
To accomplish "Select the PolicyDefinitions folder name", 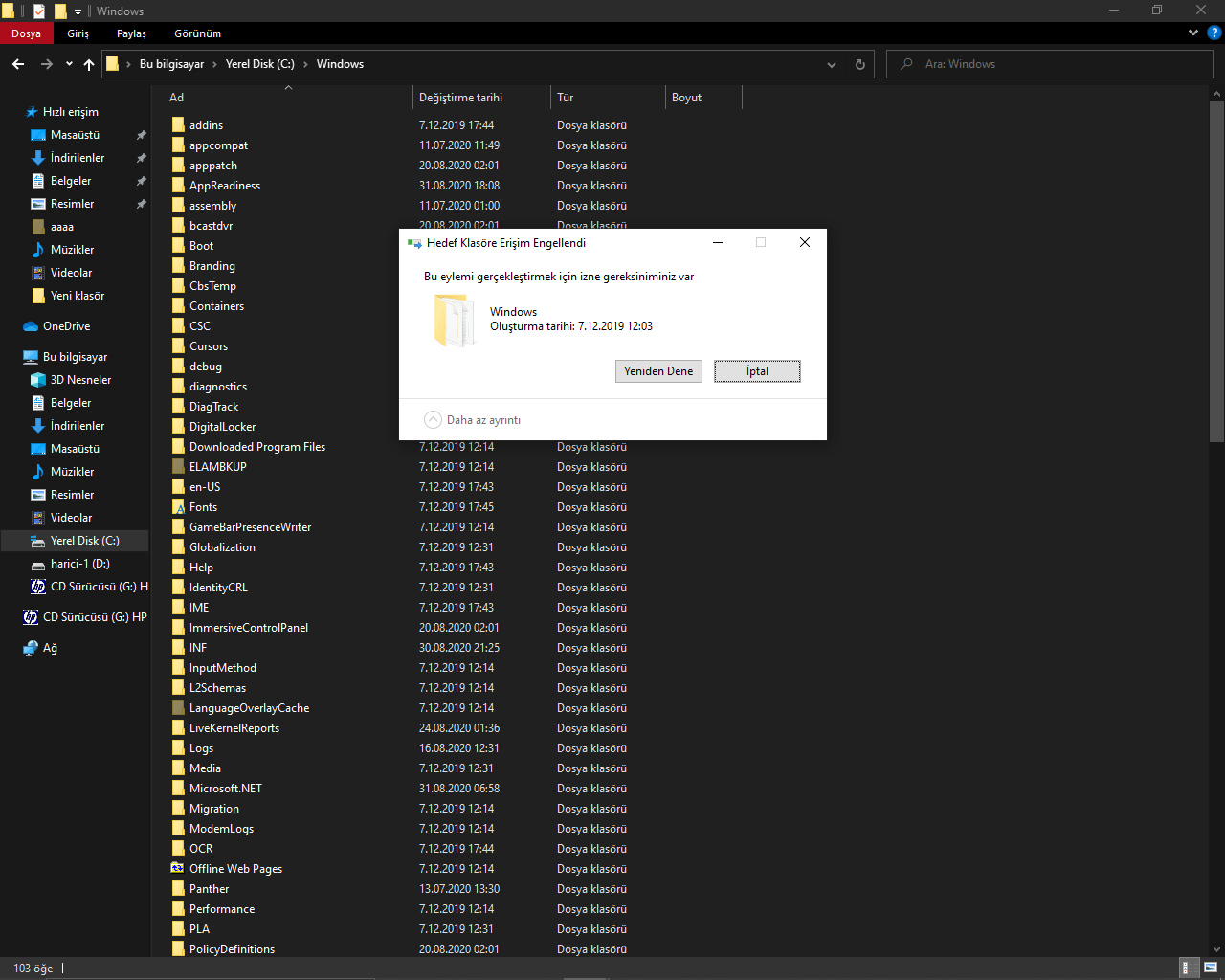I will (232, 949).
